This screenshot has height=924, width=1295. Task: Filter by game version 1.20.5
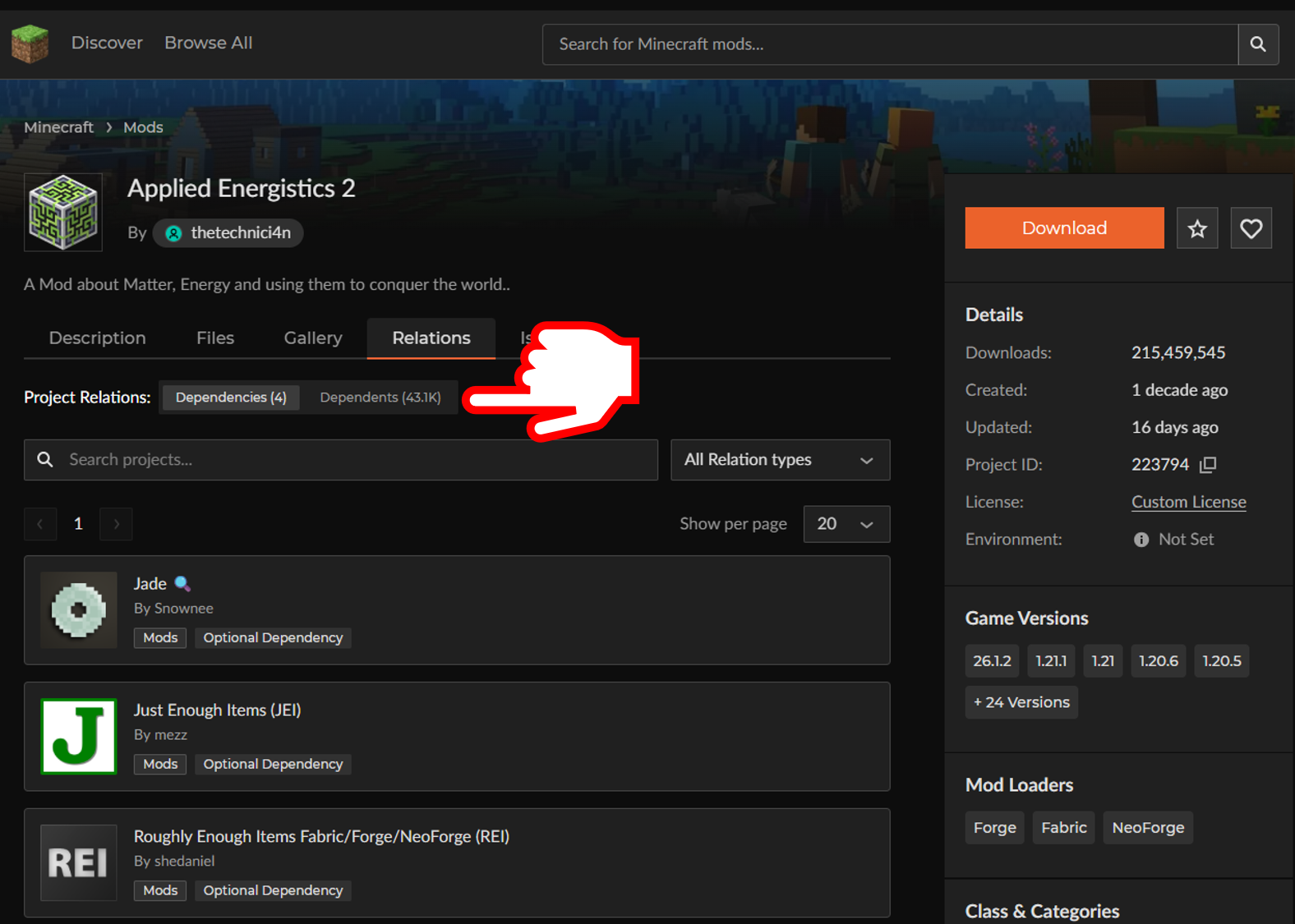coord(1222,661)
